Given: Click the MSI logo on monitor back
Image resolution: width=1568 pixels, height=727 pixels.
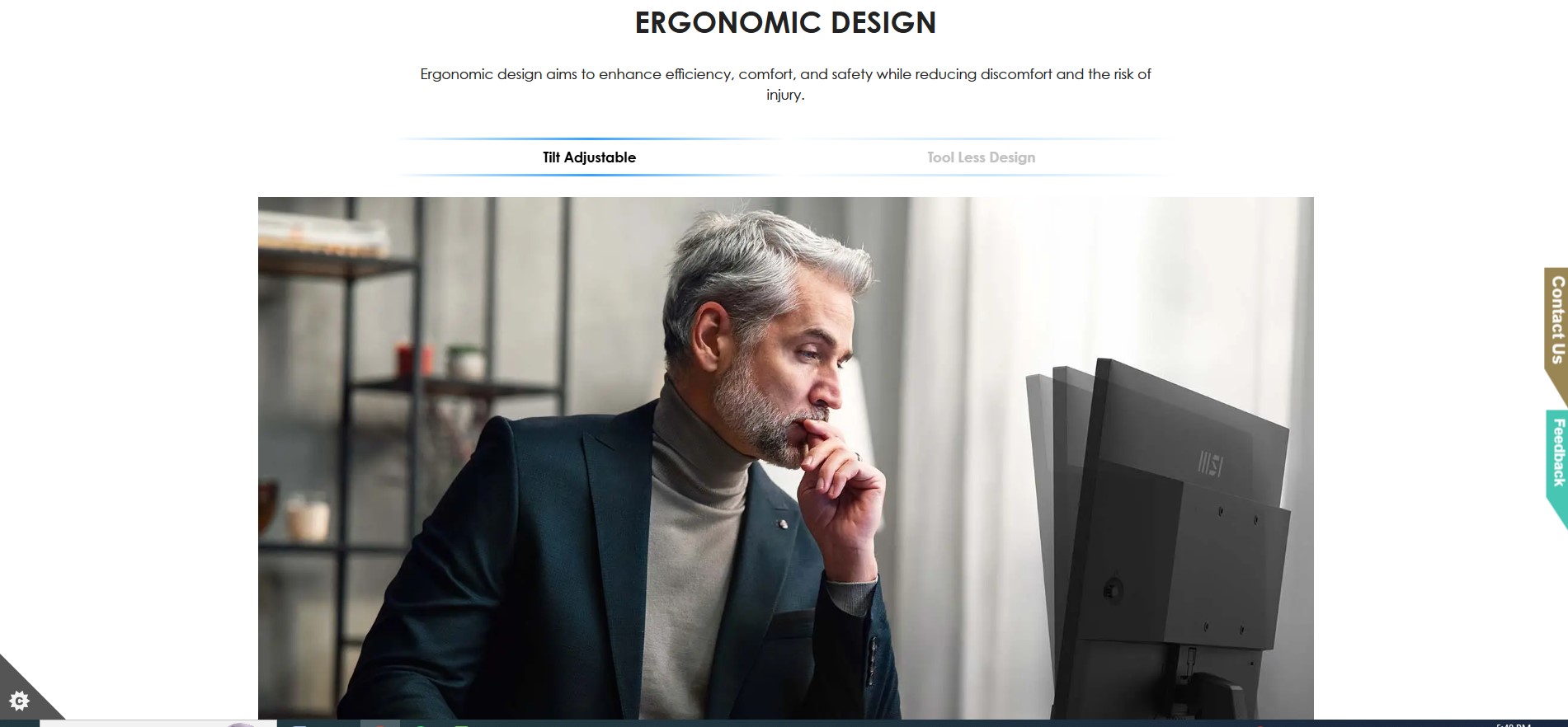Looking at the screenshot, I should [x=1210, y=464].
